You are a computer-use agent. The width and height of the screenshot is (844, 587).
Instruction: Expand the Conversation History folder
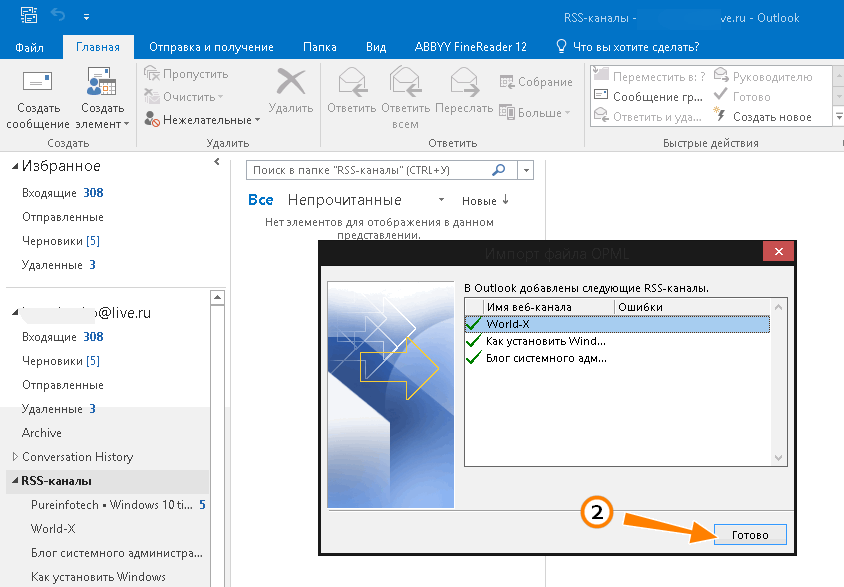point(15,456)
